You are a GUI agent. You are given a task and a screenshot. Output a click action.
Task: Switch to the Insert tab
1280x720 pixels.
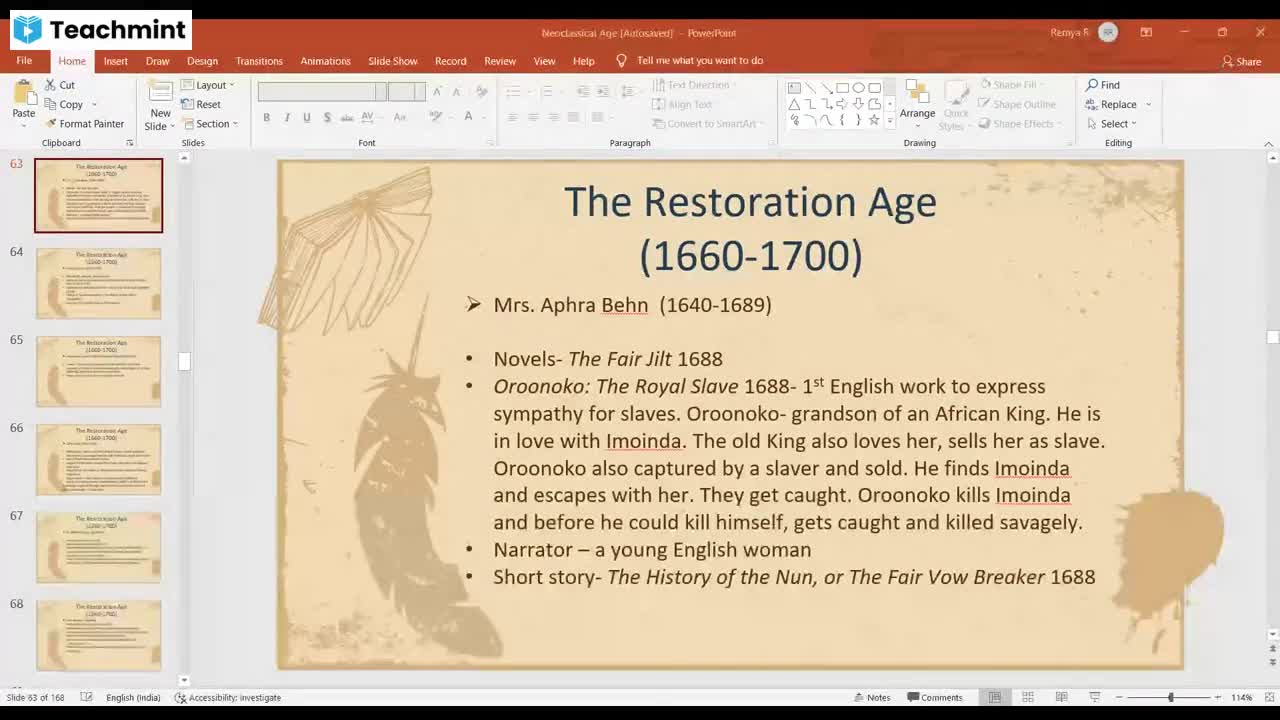click(x=115, y=61)
